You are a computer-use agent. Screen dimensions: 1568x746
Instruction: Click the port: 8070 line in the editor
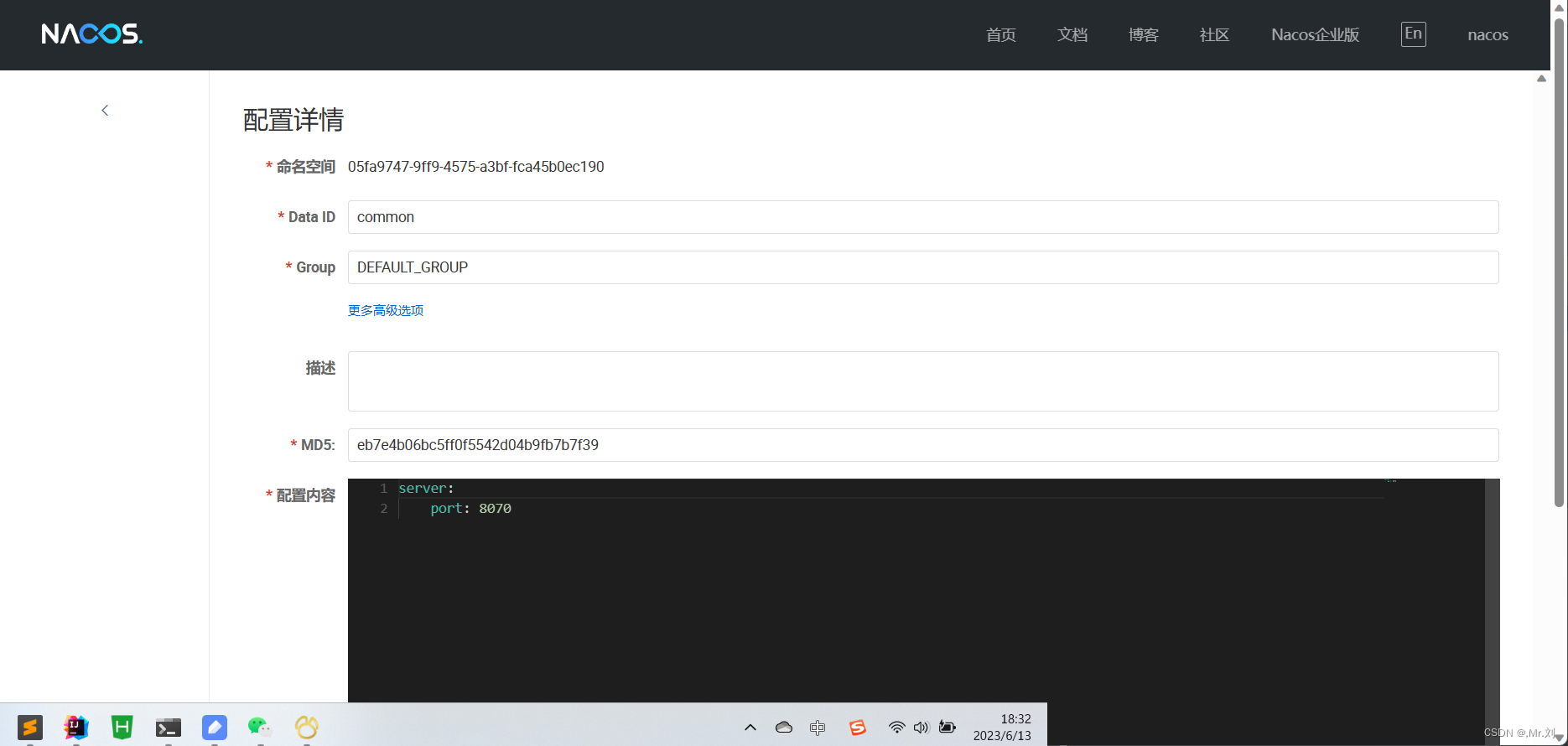470,508
